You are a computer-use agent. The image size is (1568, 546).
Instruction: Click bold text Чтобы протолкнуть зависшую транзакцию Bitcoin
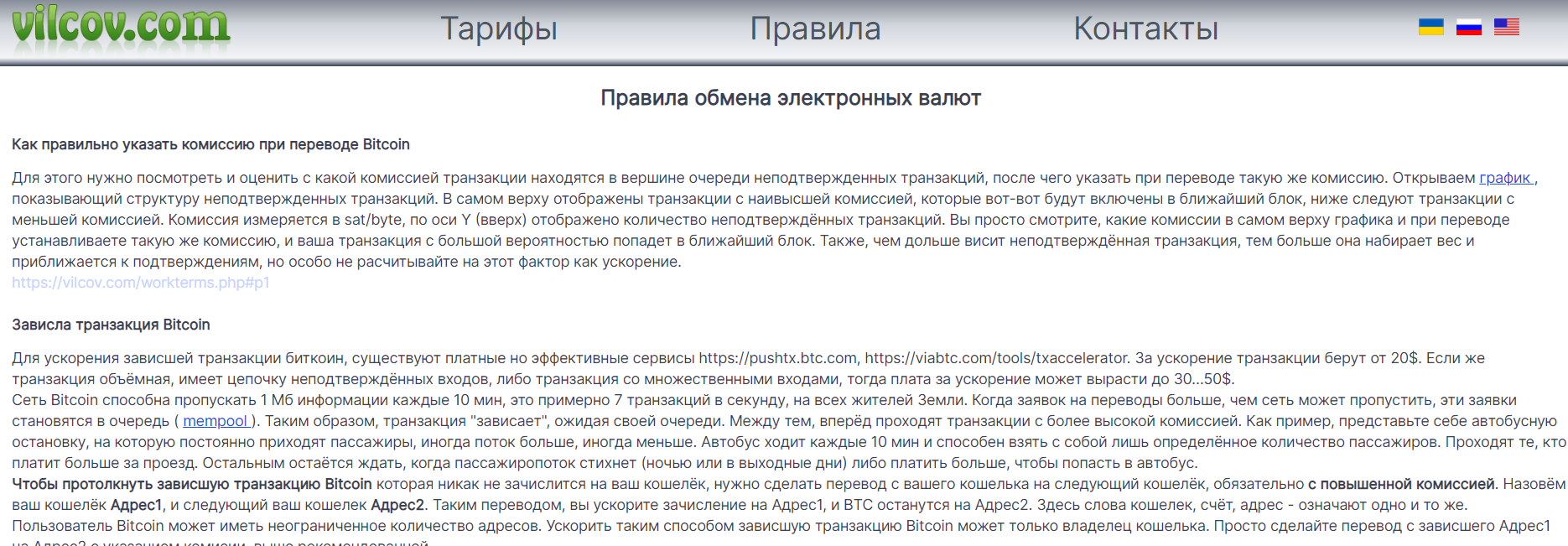[192, 484]
